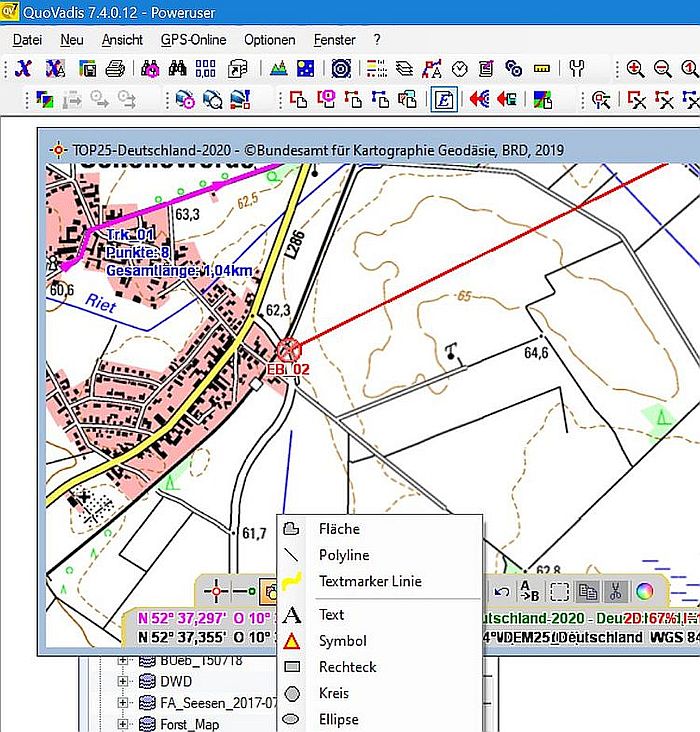700x732 pixels.
Task: Click the clock icon
Action: [460, 69]
